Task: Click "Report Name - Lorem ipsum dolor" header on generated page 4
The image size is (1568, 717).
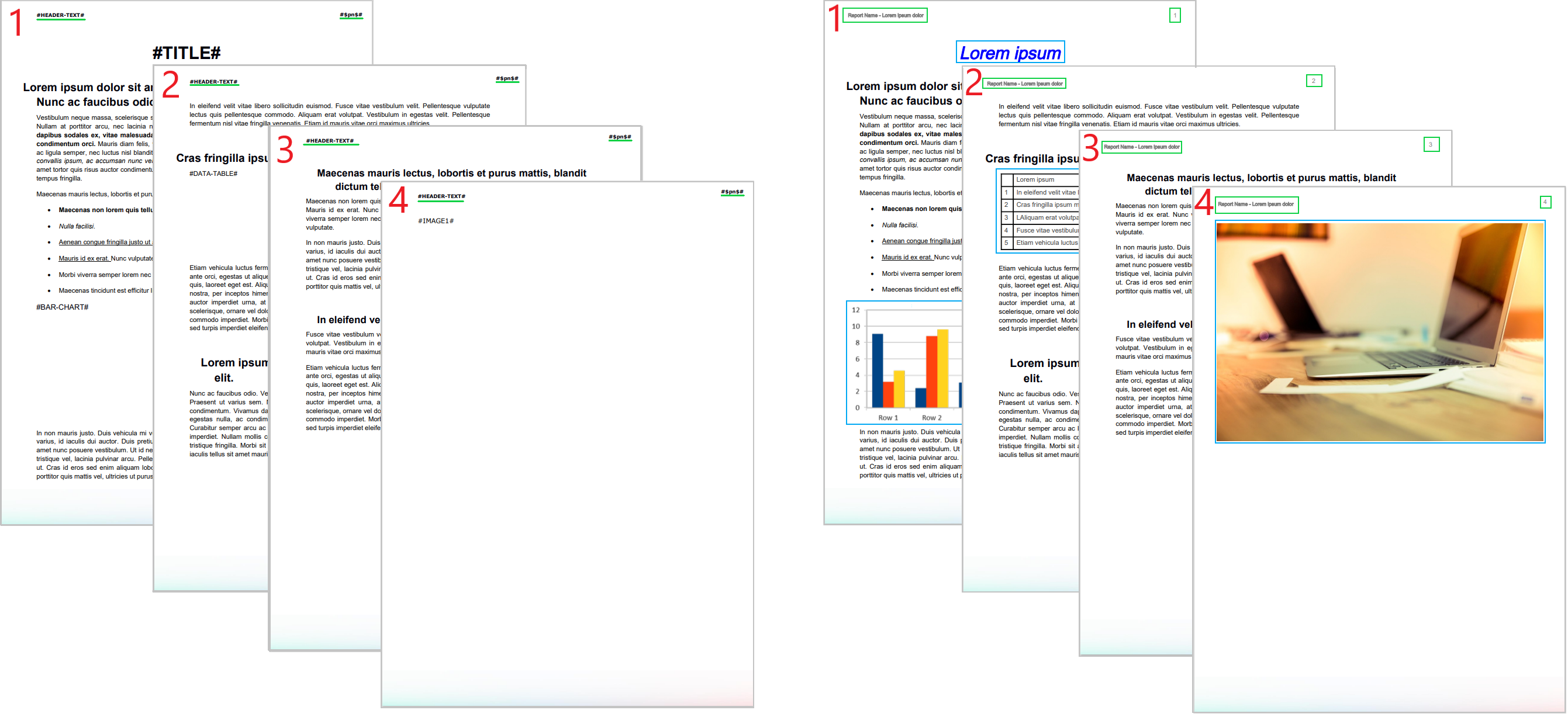Action: click(1256, 205)
